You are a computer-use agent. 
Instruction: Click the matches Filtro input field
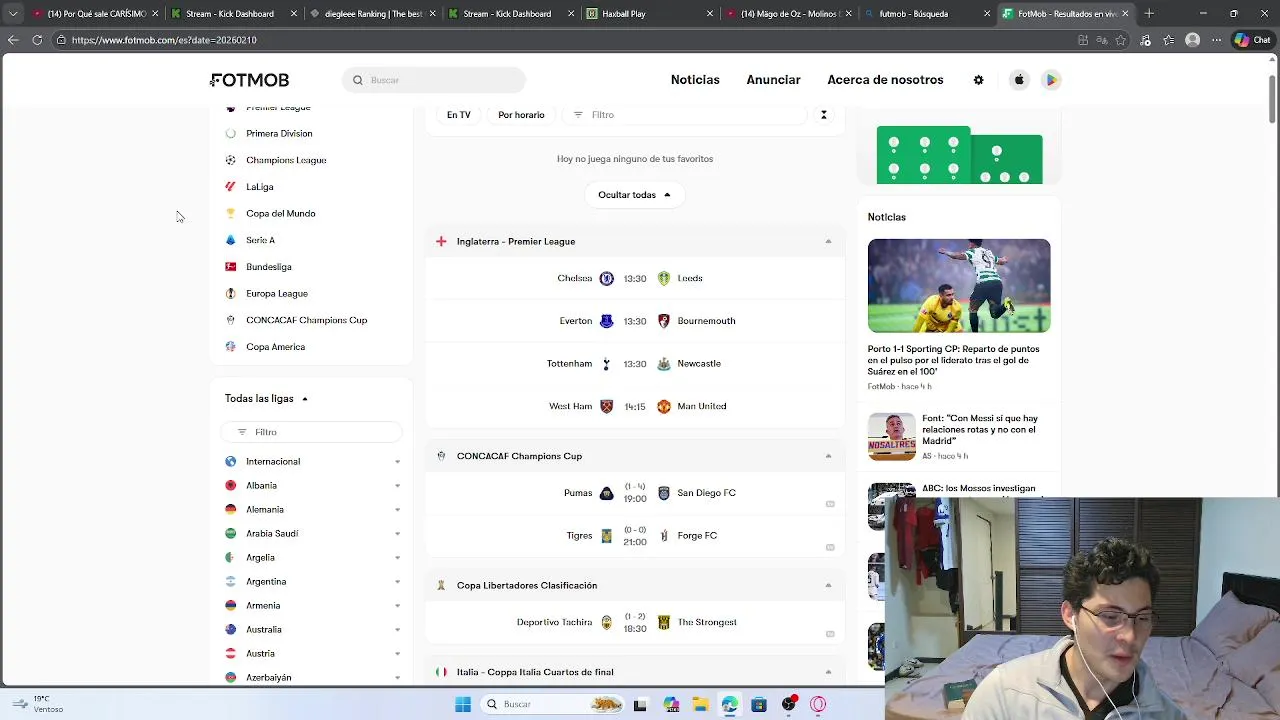[684, 115]
